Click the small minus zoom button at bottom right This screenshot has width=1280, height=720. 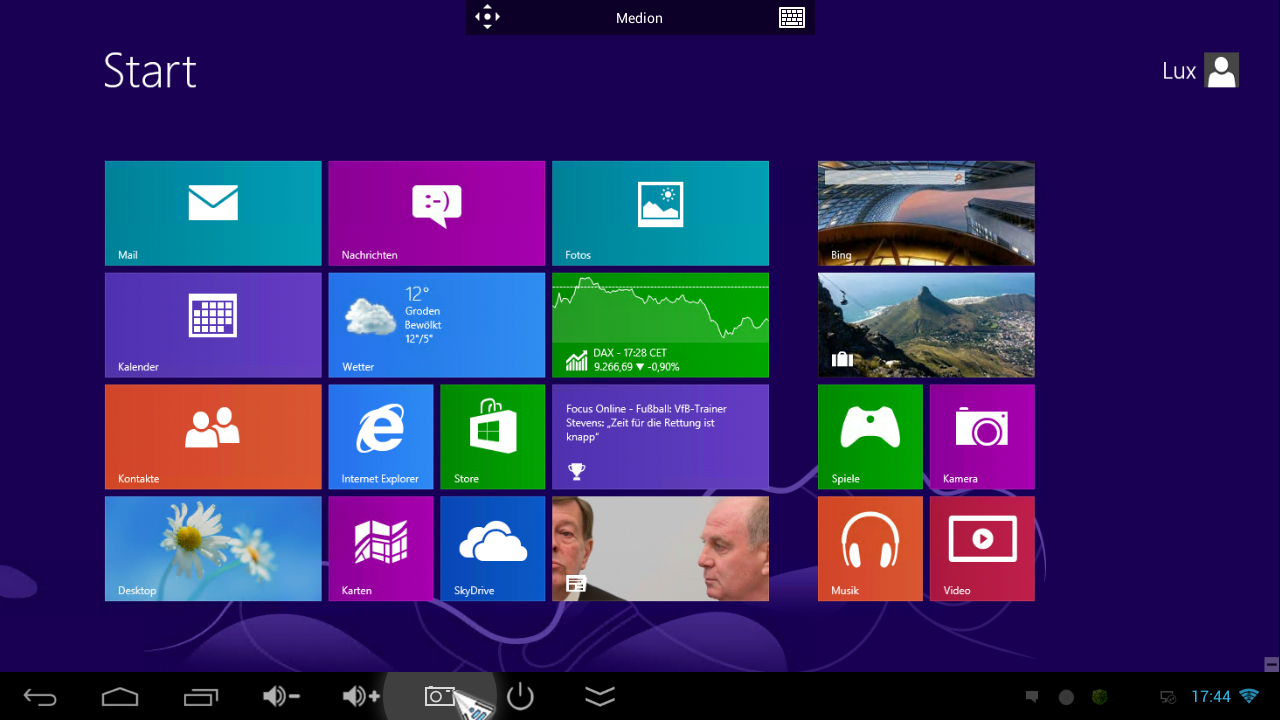[1272, 663]
